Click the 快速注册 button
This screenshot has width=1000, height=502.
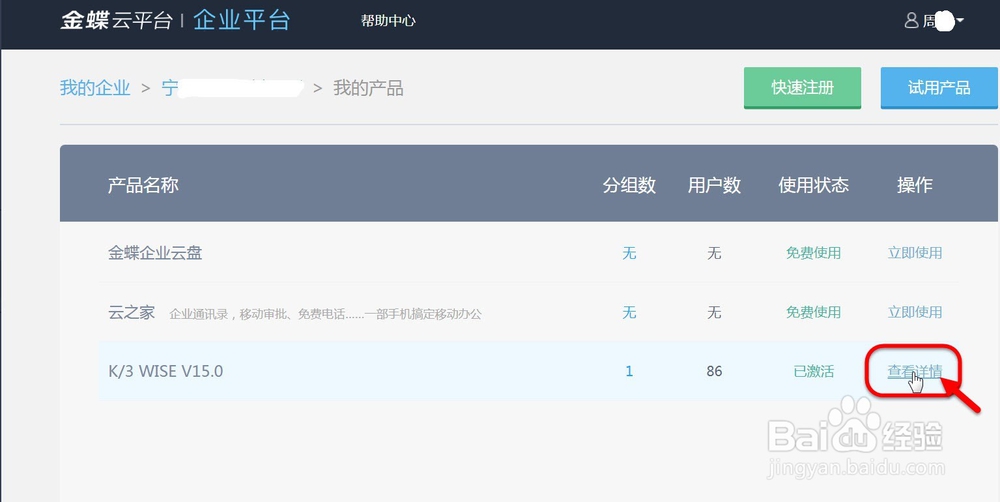802,88
